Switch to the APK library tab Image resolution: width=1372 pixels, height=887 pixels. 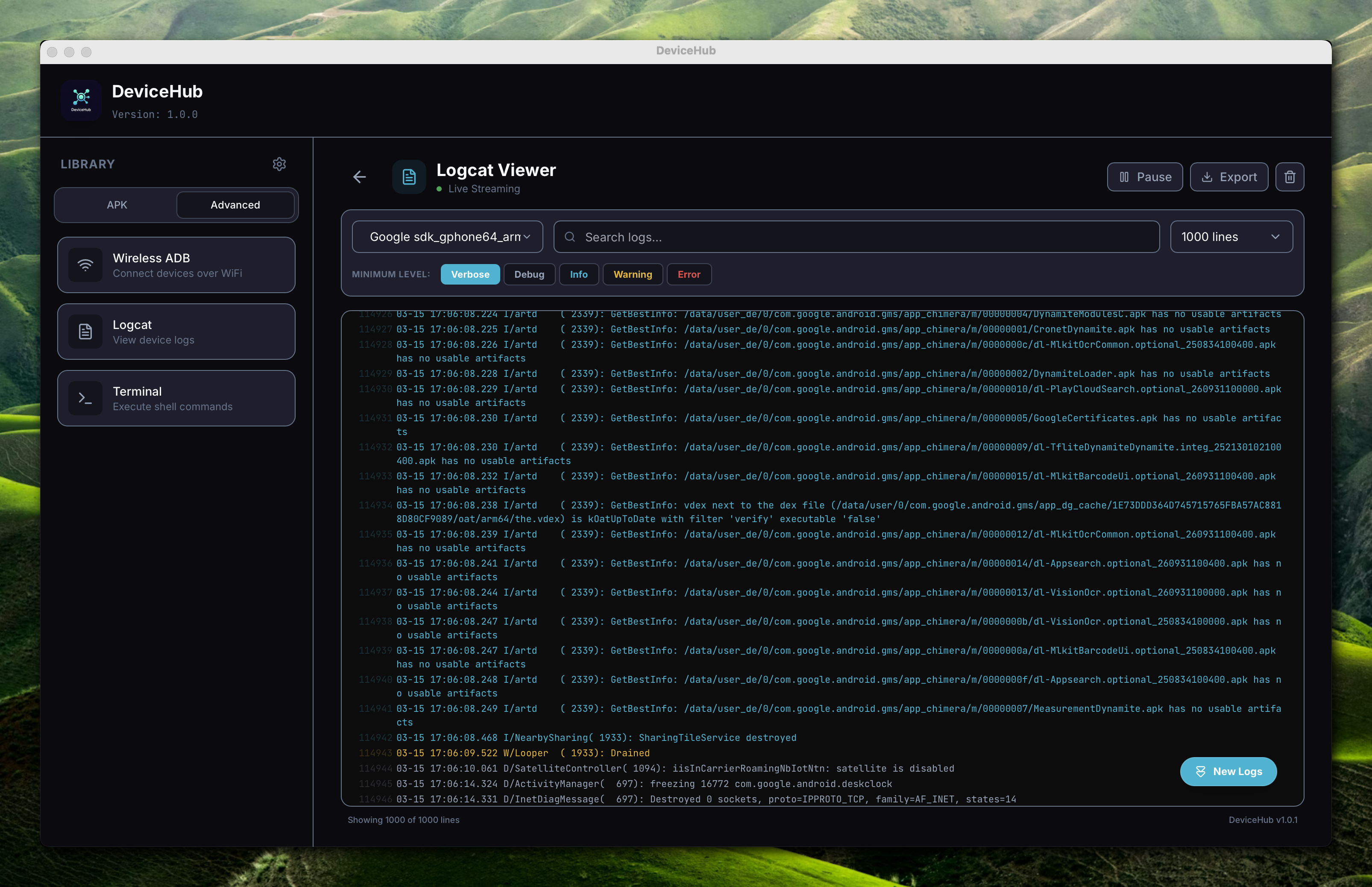(x=117, y=205)
